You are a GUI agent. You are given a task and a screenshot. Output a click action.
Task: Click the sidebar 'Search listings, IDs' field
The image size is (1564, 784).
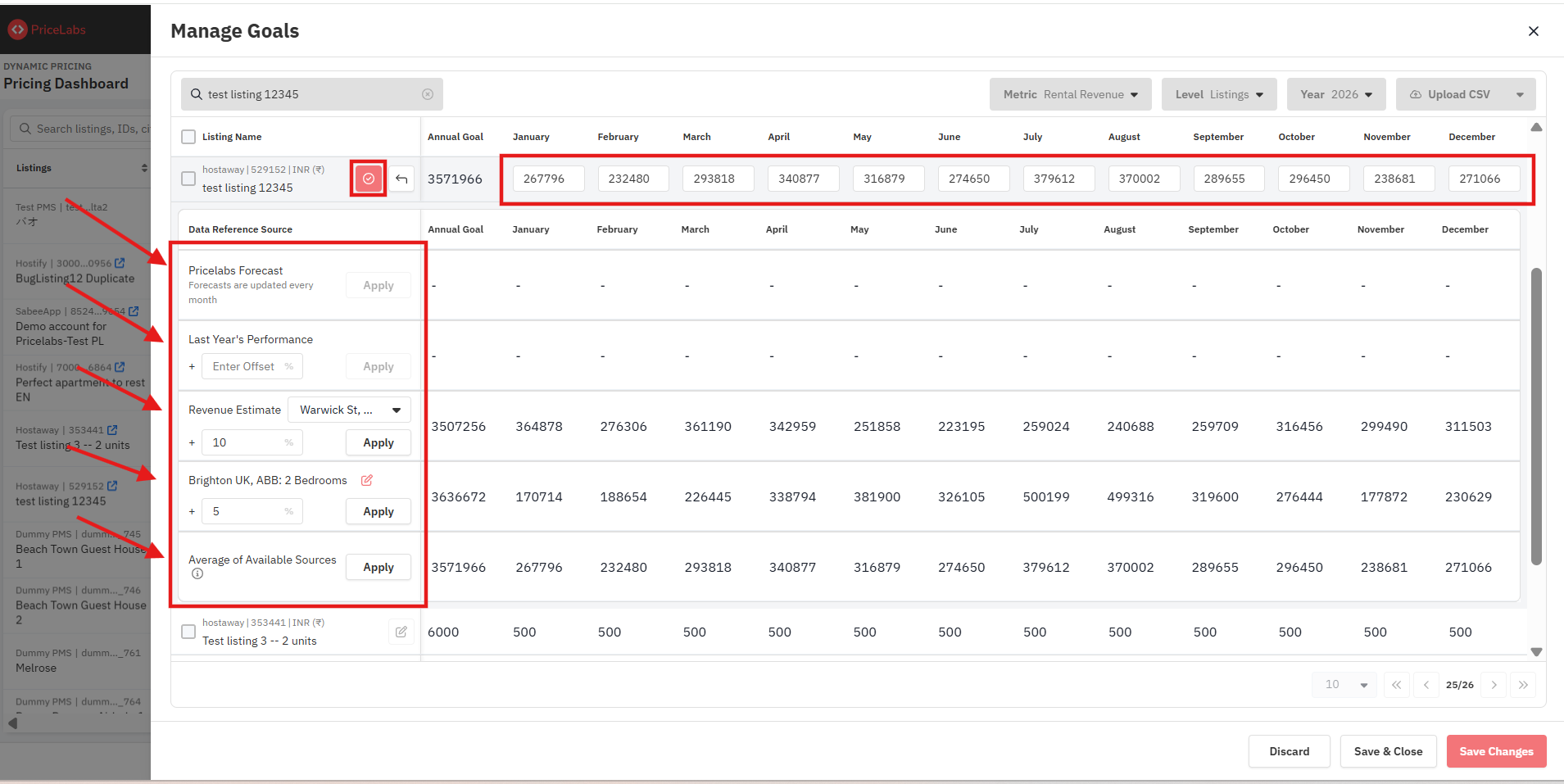pyautogui.click(x=80, y=129)
